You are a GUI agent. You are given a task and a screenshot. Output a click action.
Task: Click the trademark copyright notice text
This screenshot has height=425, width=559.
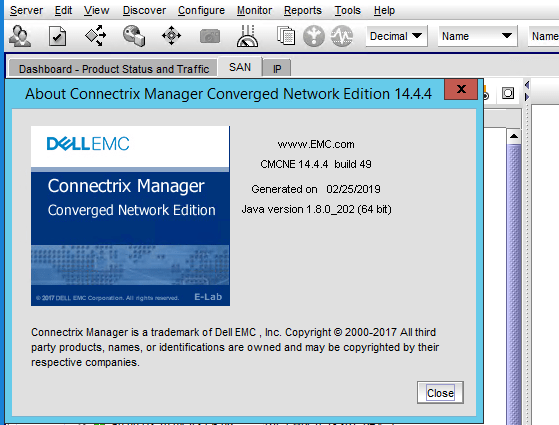(x=235, y=347)
